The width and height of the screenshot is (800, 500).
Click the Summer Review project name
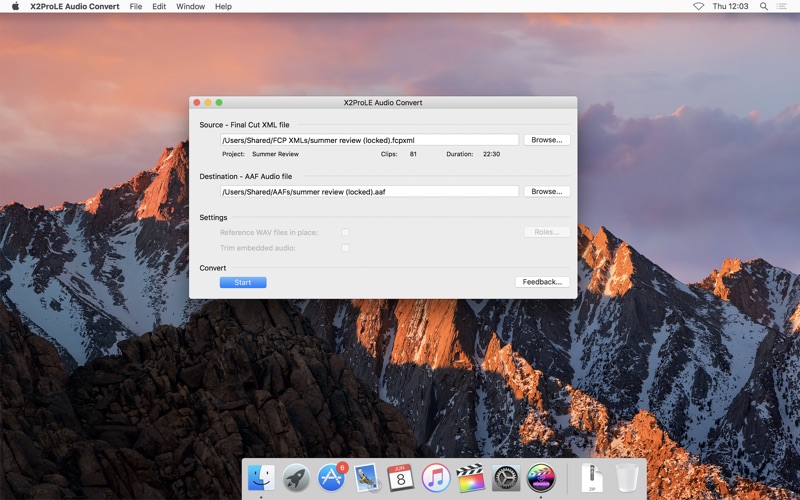[276, 154]
